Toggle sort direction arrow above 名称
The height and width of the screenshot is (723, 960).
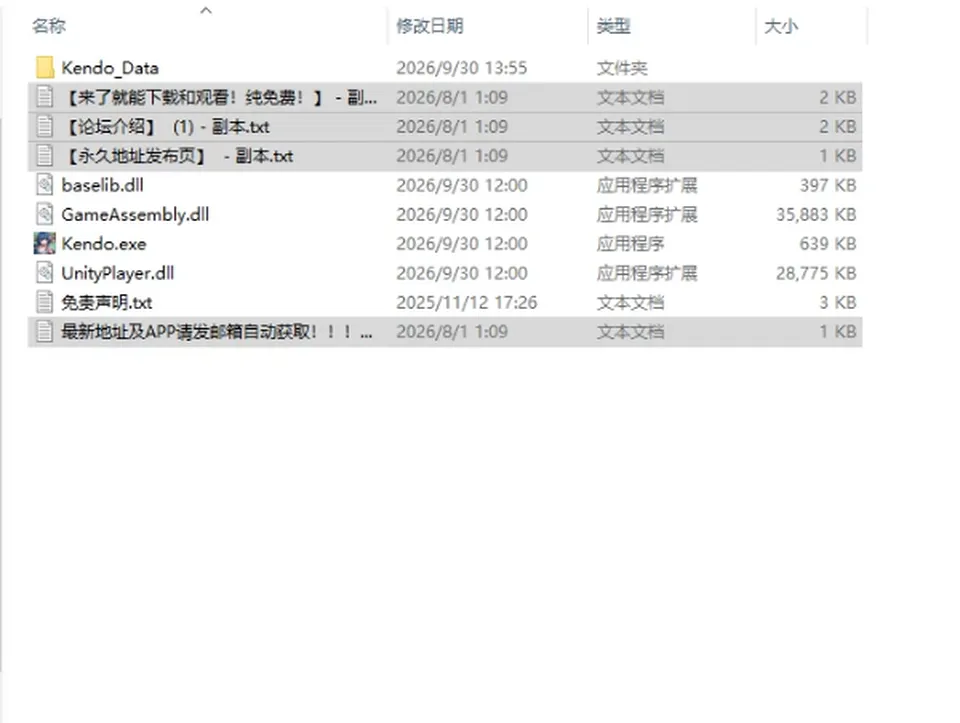pyautogui.click(x=206, y=10)
